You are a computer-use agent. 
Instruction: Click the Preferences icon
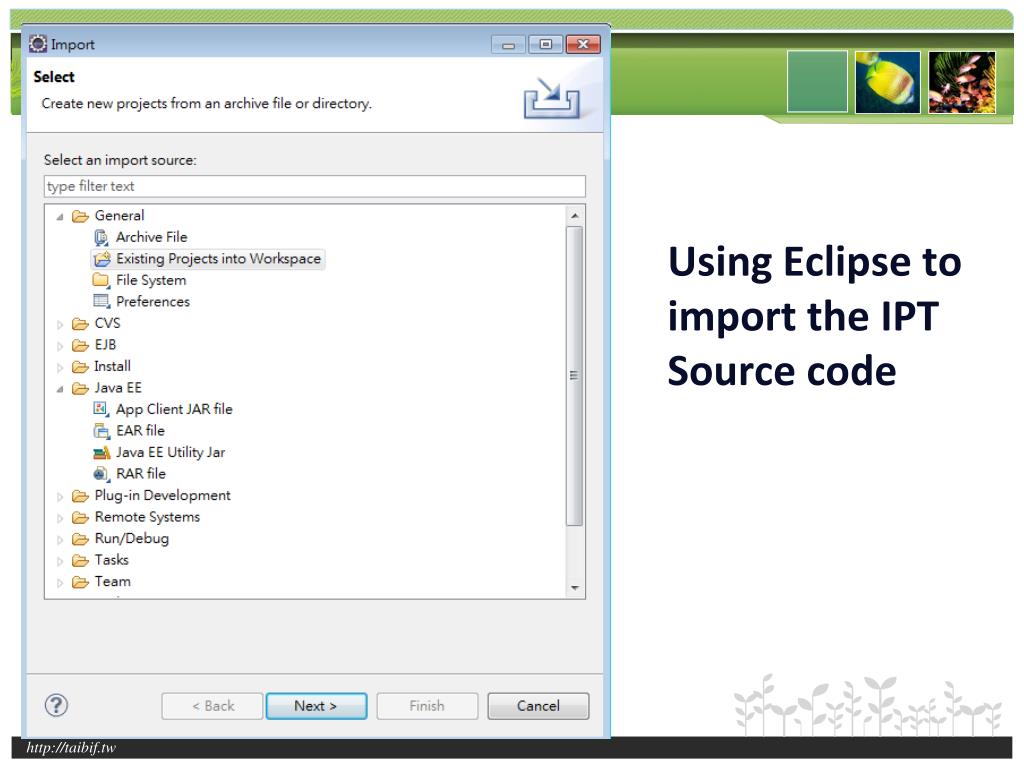point(101,302)
